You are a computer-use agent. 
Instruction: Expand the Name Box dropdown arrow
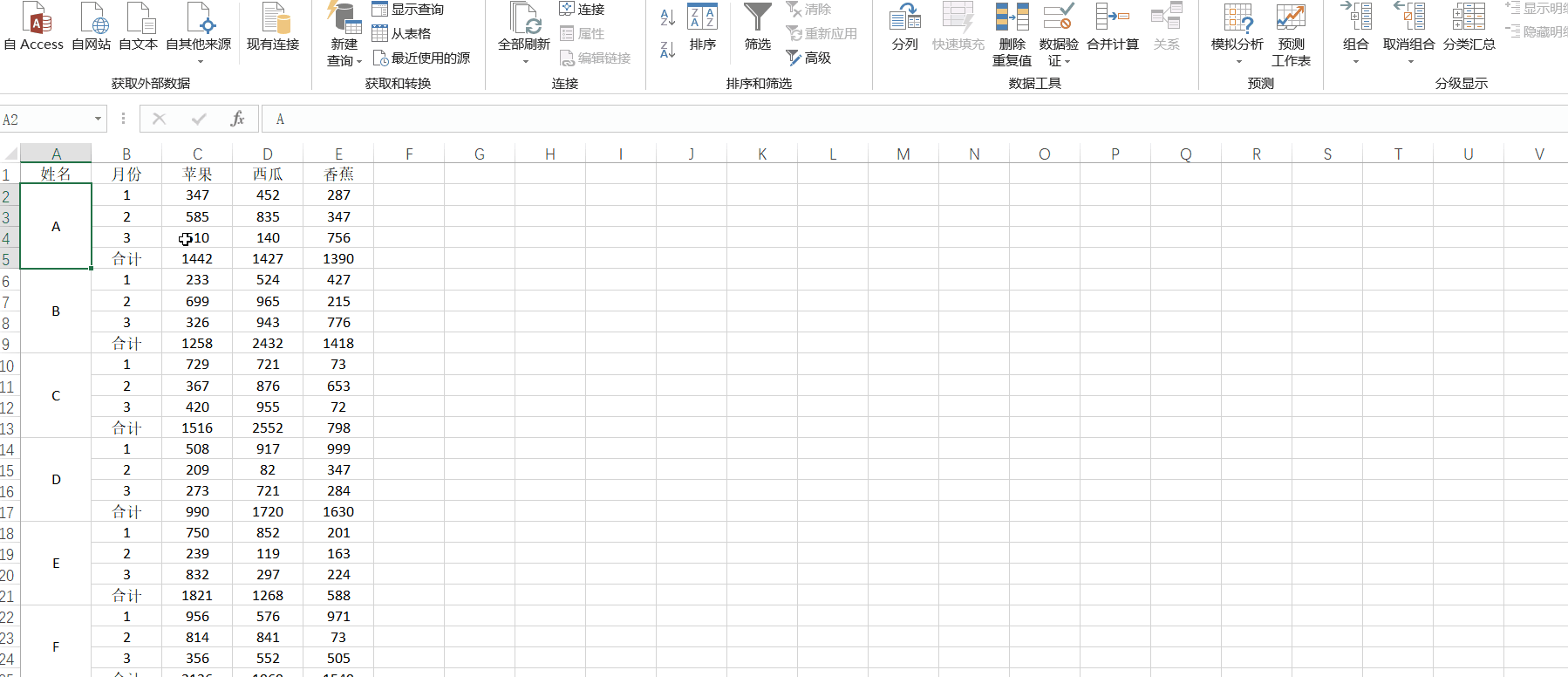click(x=98, y=119)
